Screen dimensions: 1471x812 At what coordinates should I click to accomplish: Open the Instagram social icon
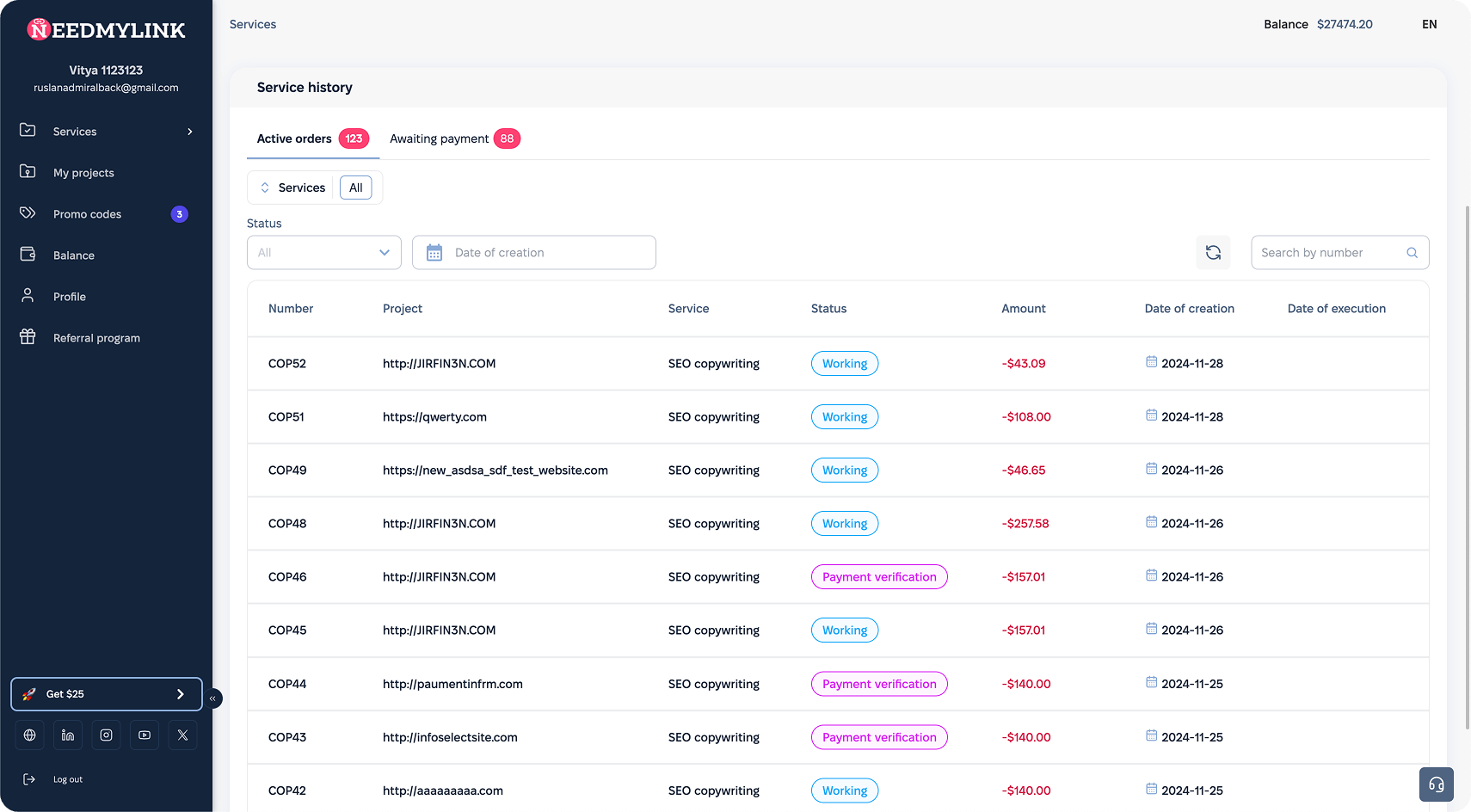point(106,735)
